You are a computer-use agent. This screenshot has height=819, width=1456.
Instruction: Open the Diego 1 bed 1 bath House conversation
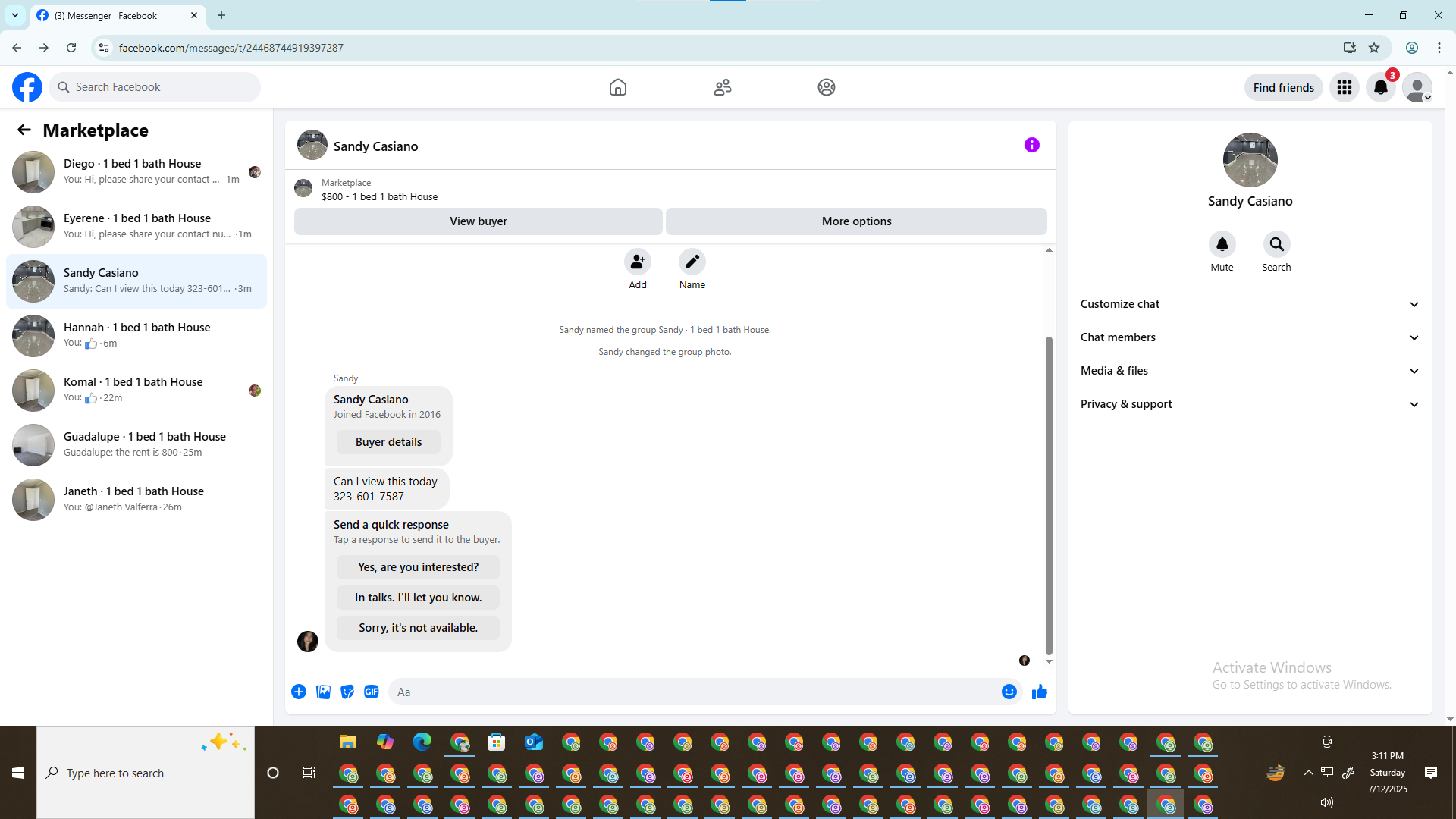[x=136, y=171]
